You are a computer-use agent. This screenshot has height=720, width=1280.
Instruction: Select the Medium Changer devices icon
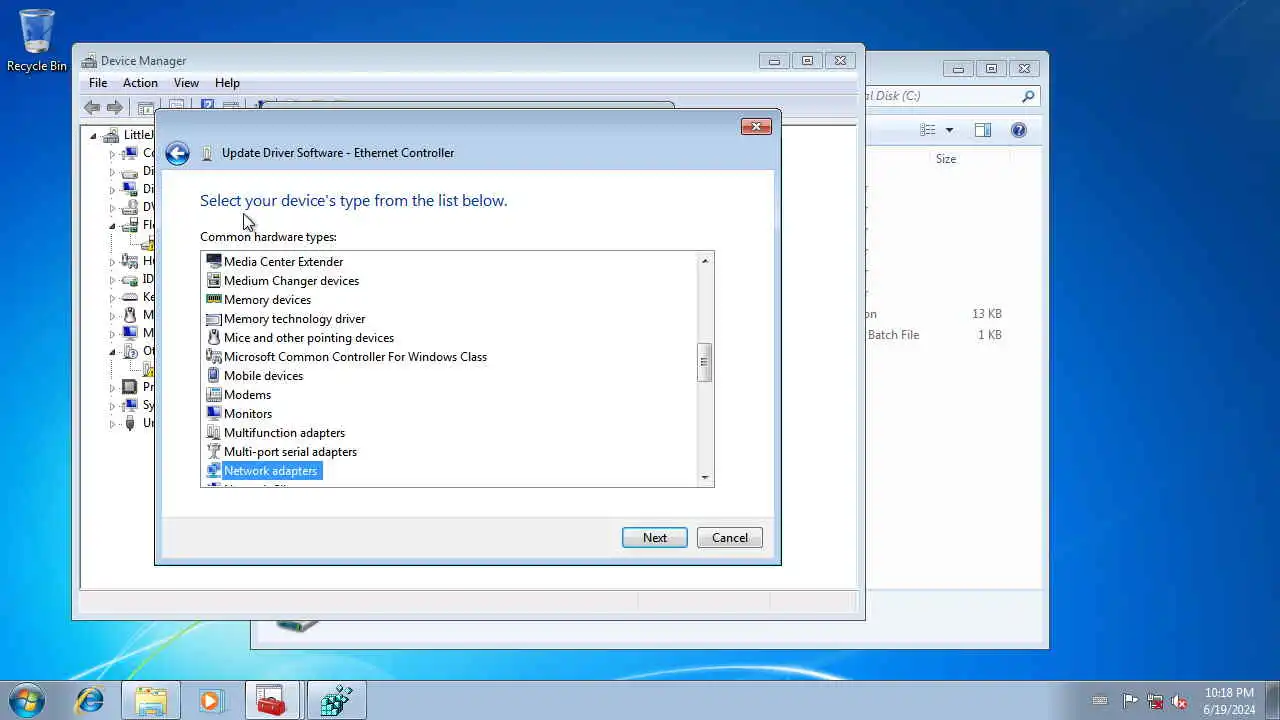(x=213, y=281)
